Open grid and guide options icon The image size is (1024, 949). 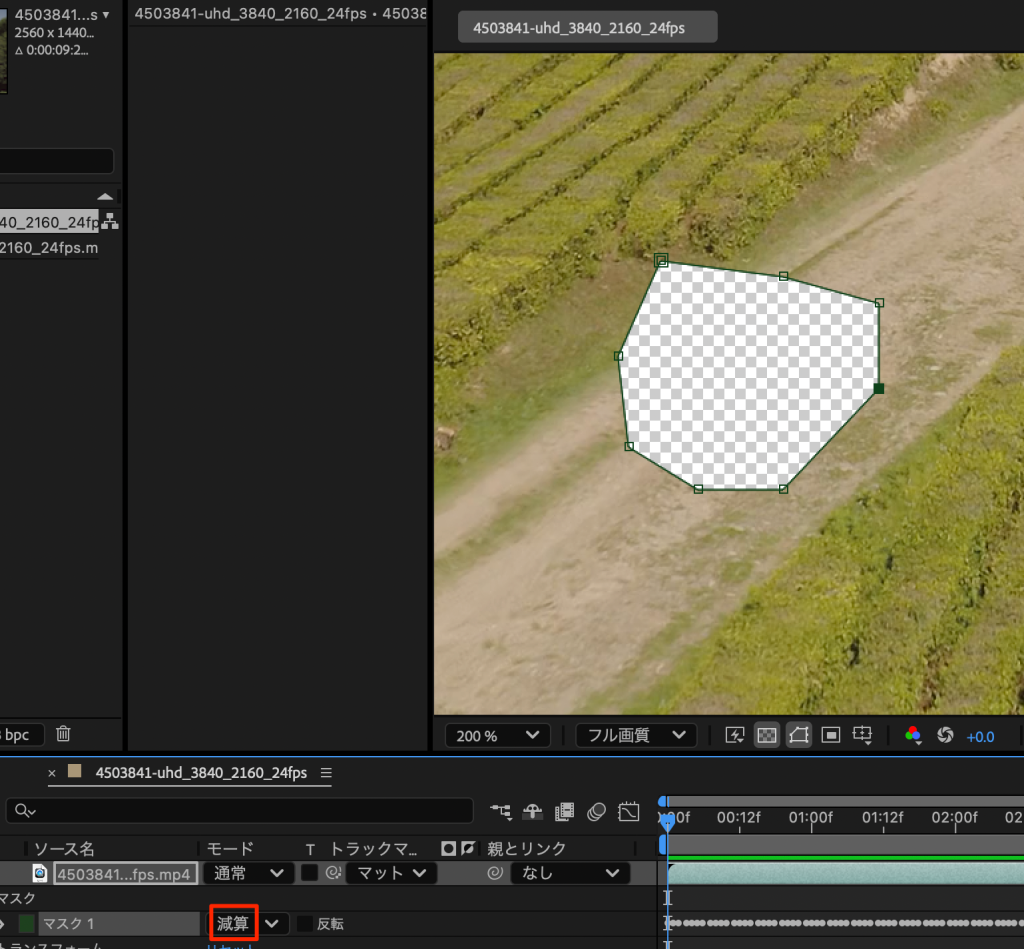pyautogui.click(x=863, y=736)
